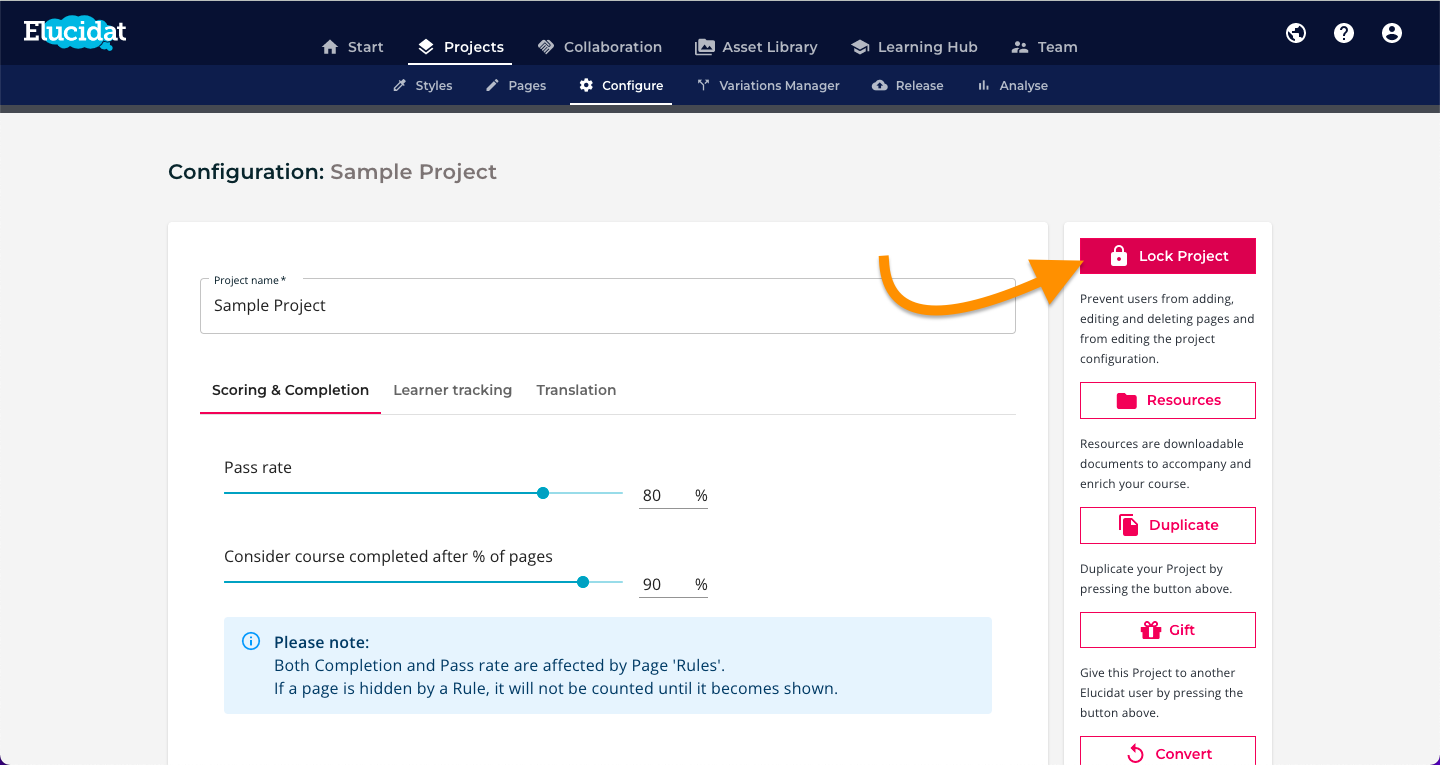This screenshot has height=765, width=1440.
Task: Open Team in top navigation
Action: tap(1045, 47)
